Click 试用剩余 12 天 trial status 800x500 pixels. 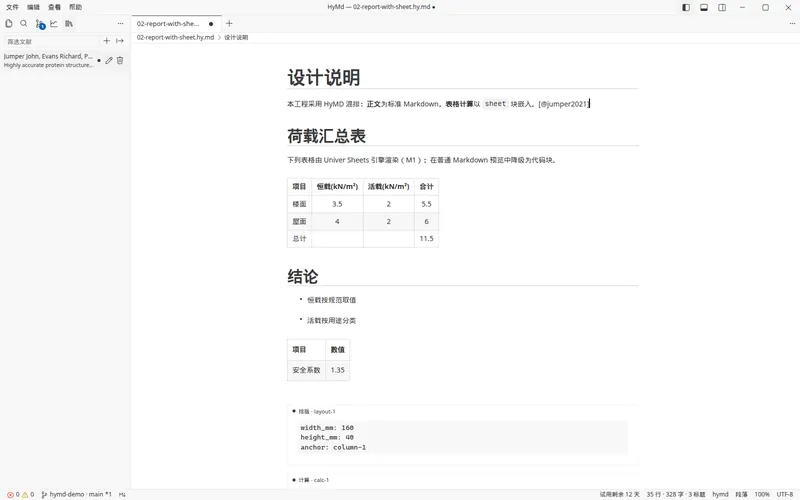point(619,494)
